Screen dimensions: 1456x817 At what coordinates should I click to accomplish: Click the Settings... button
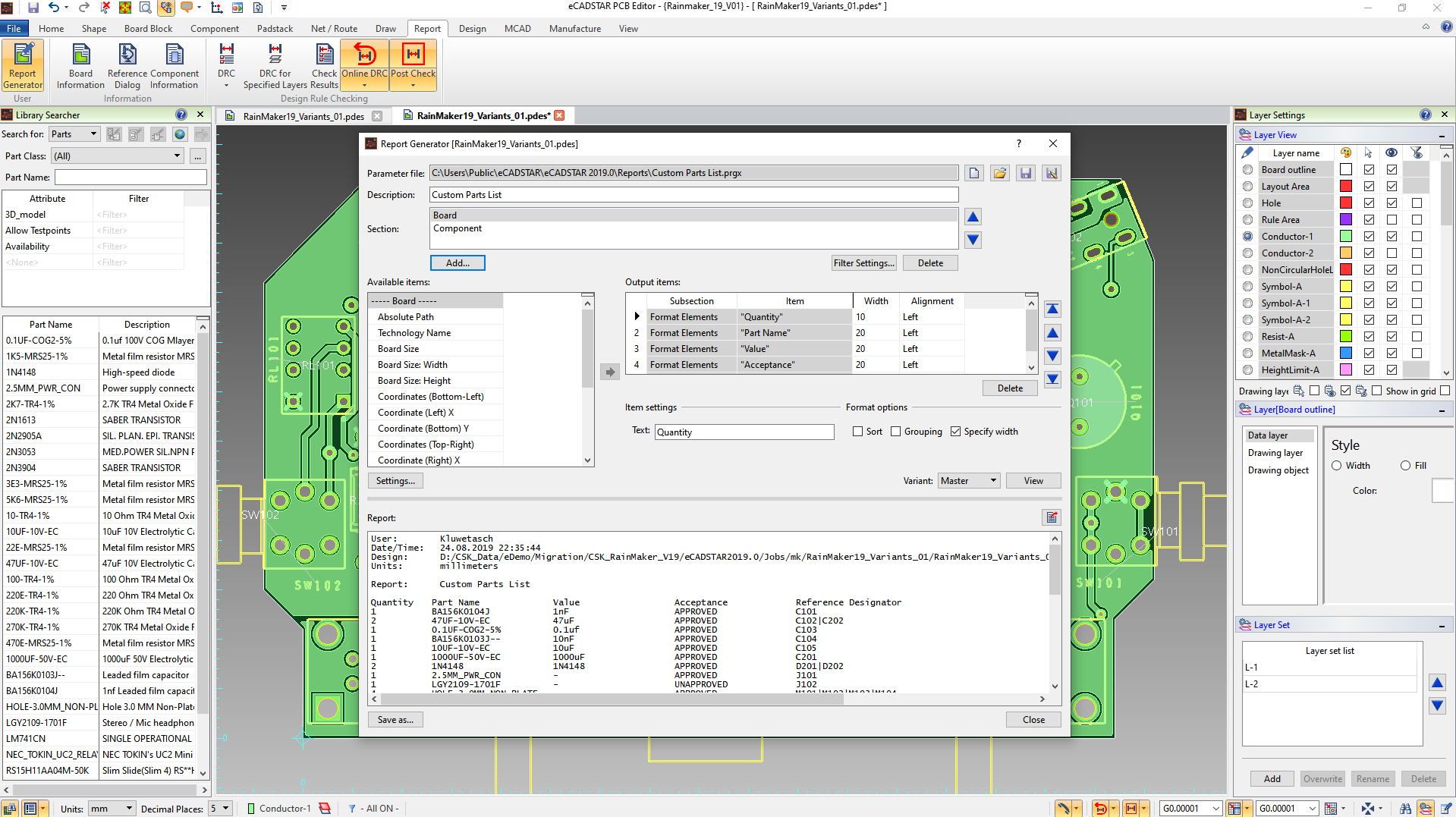395,481
